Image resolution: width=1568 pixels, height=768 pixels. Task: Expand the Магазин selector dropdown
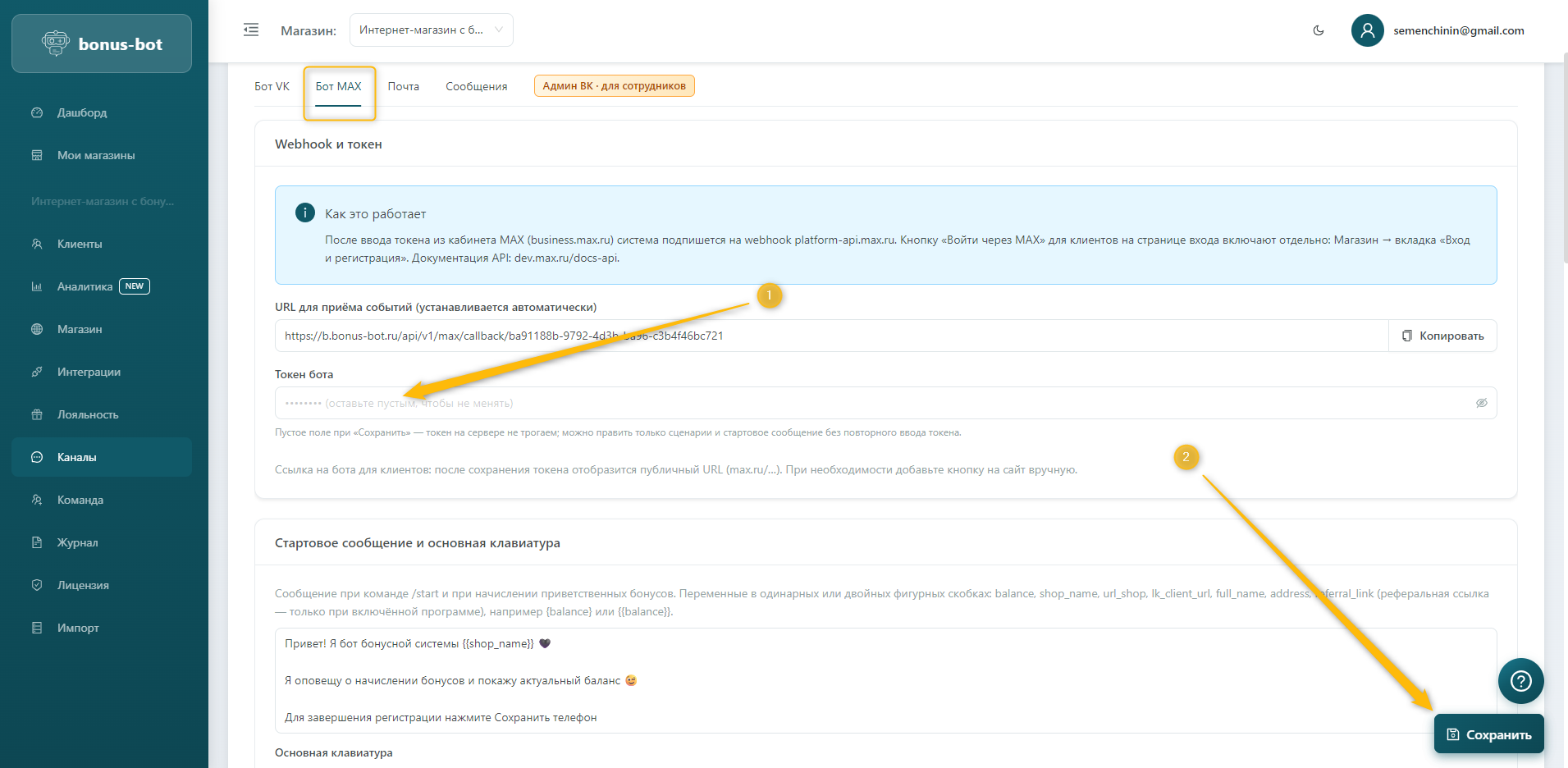[x=431, y=30]
